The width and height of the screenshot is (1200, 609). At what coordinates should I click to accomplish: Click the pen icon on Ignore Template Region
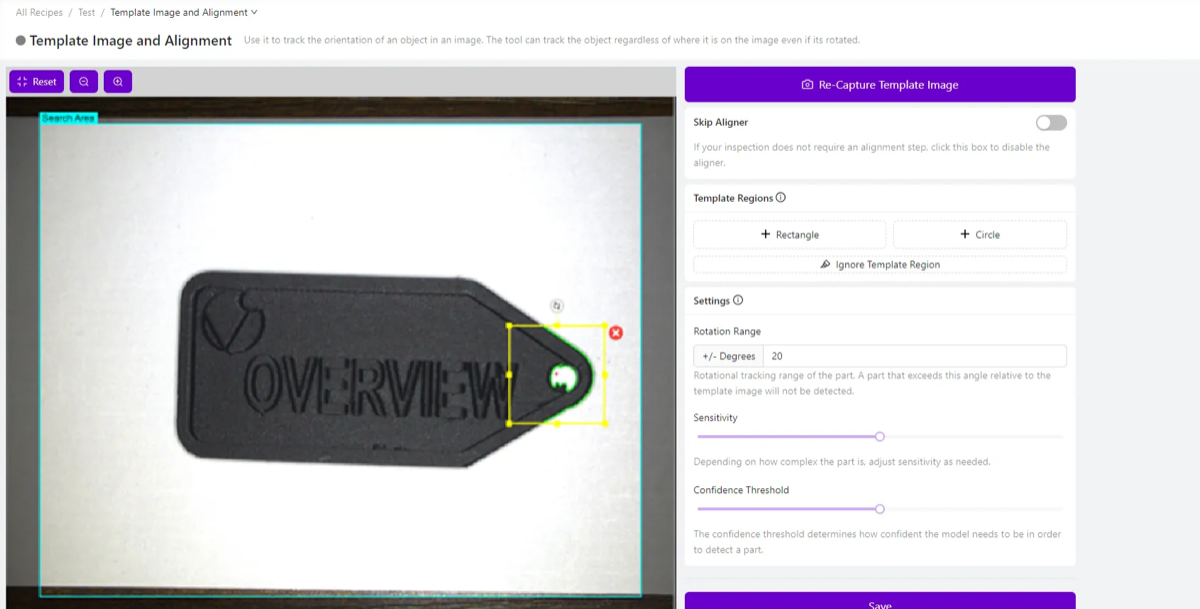coord(825,264)
